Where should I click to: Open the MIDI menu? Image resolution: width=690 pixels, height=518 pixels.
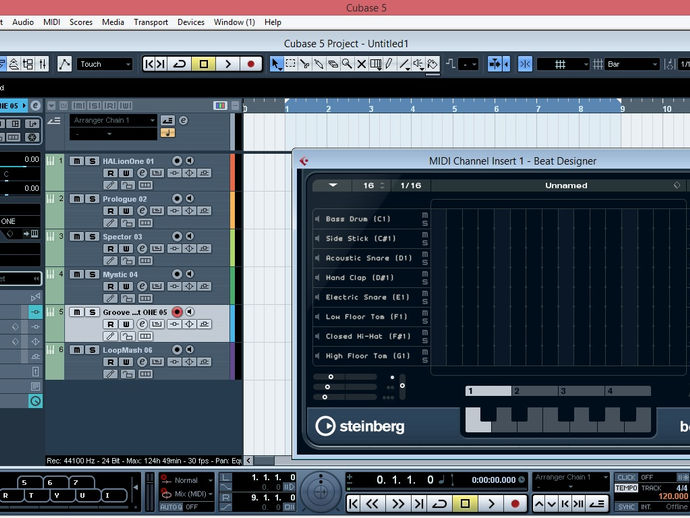click(x=51, y=22)
